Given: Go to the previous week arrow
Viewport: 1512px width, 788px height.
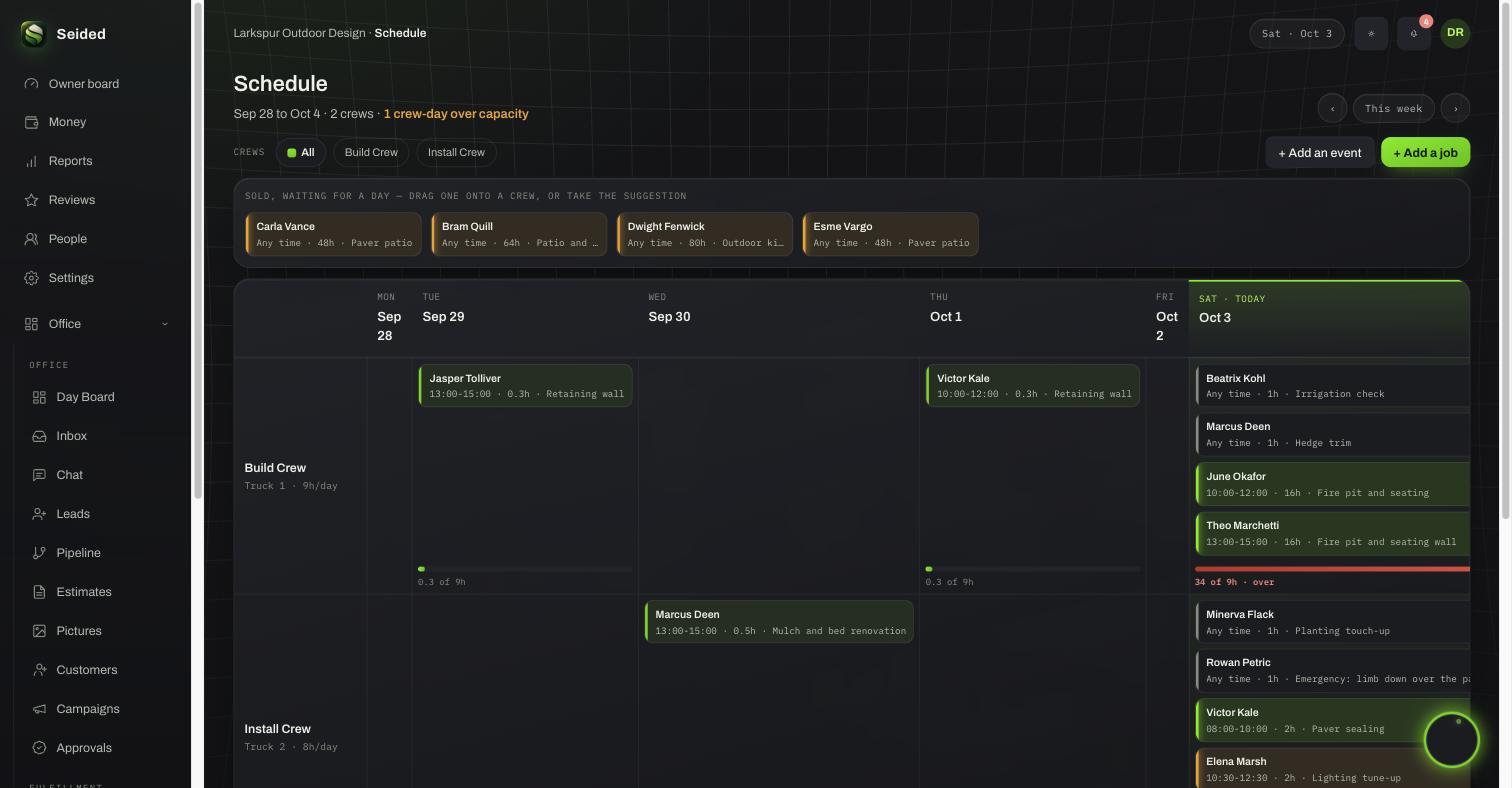Looking at the screenshot, I should [x=1332, y=108].
